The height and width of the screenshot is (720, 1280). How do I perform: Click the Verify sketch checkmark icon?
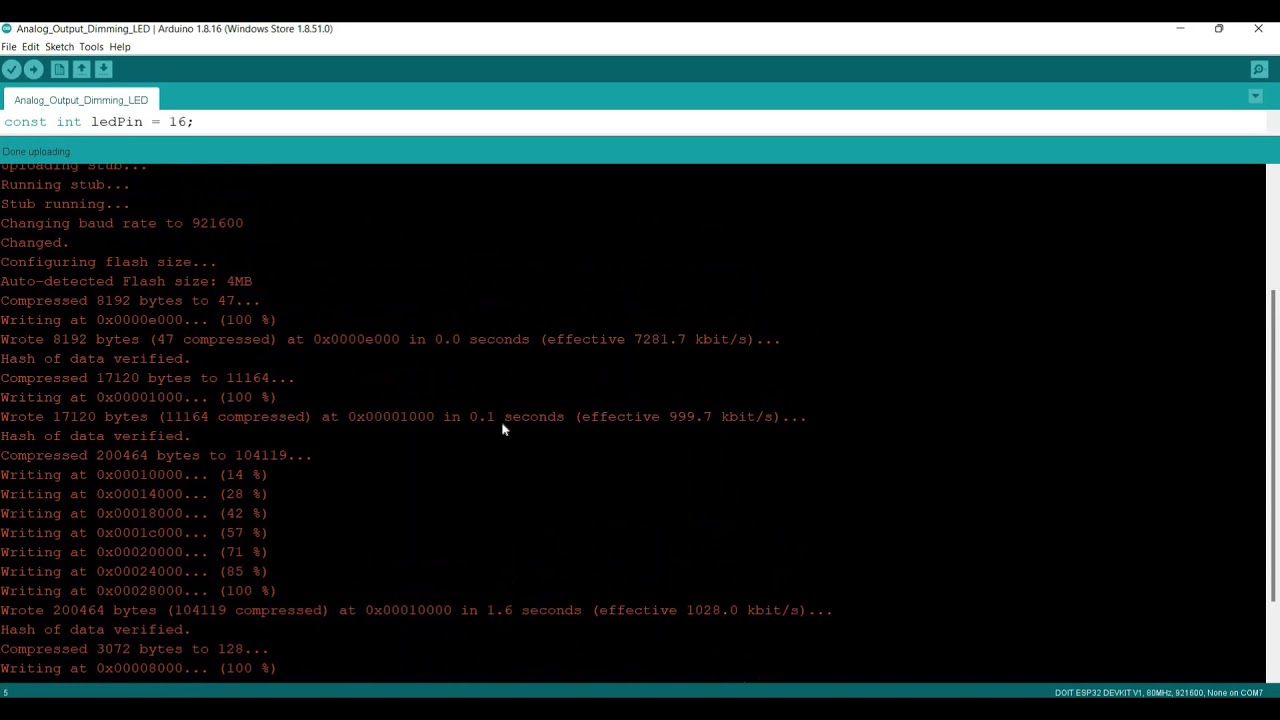pos(11,69)
